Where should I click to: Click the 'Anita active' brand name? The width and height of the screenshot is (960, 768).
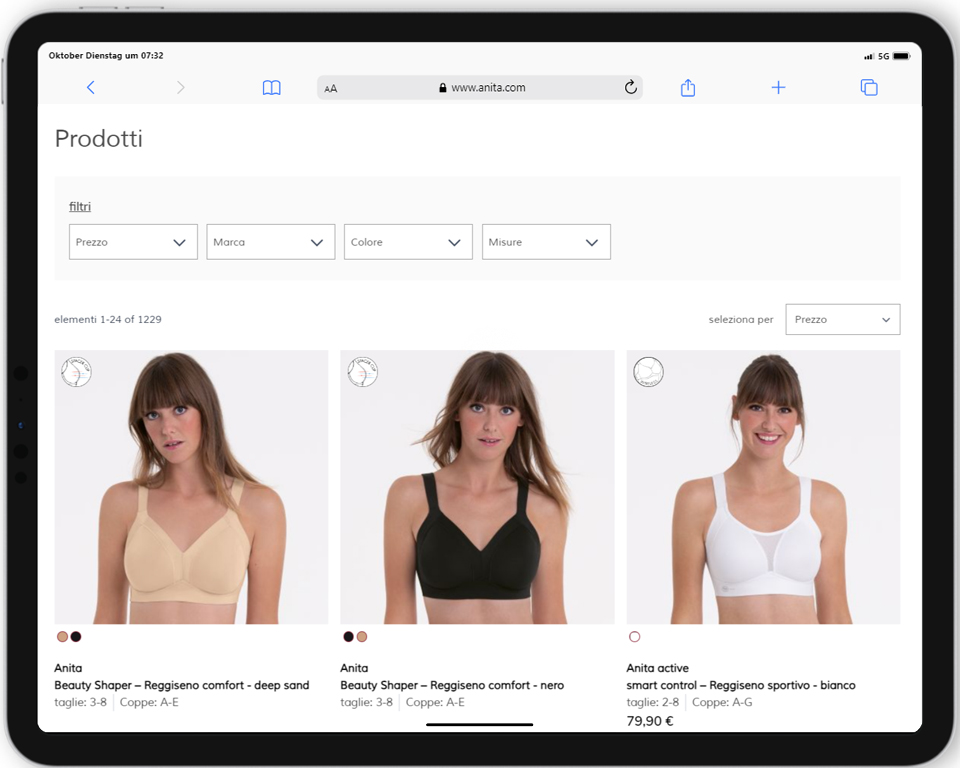(x=658, y=668)
